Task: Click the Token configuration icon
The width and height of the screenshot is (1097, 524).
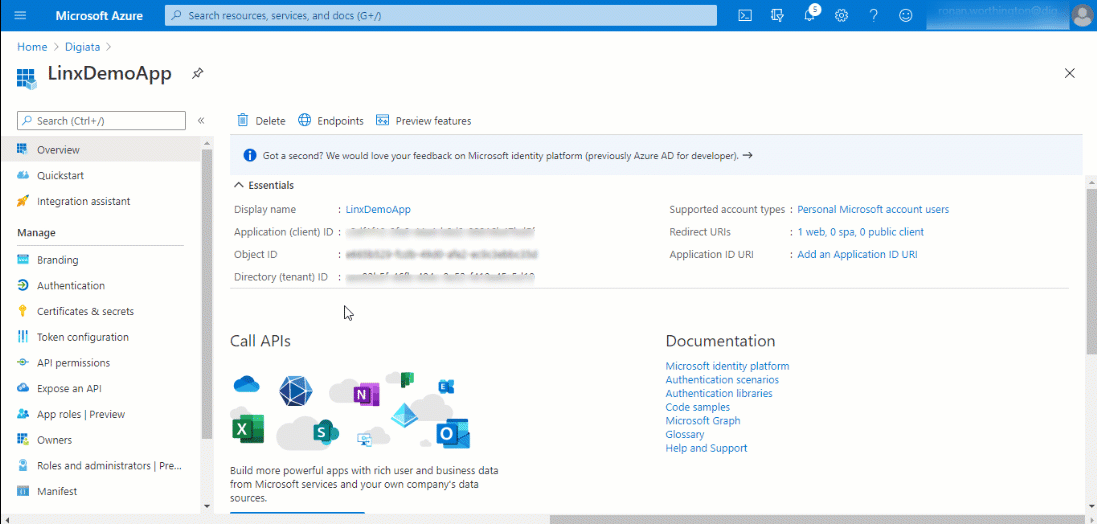Action: [x=22, y=337]
